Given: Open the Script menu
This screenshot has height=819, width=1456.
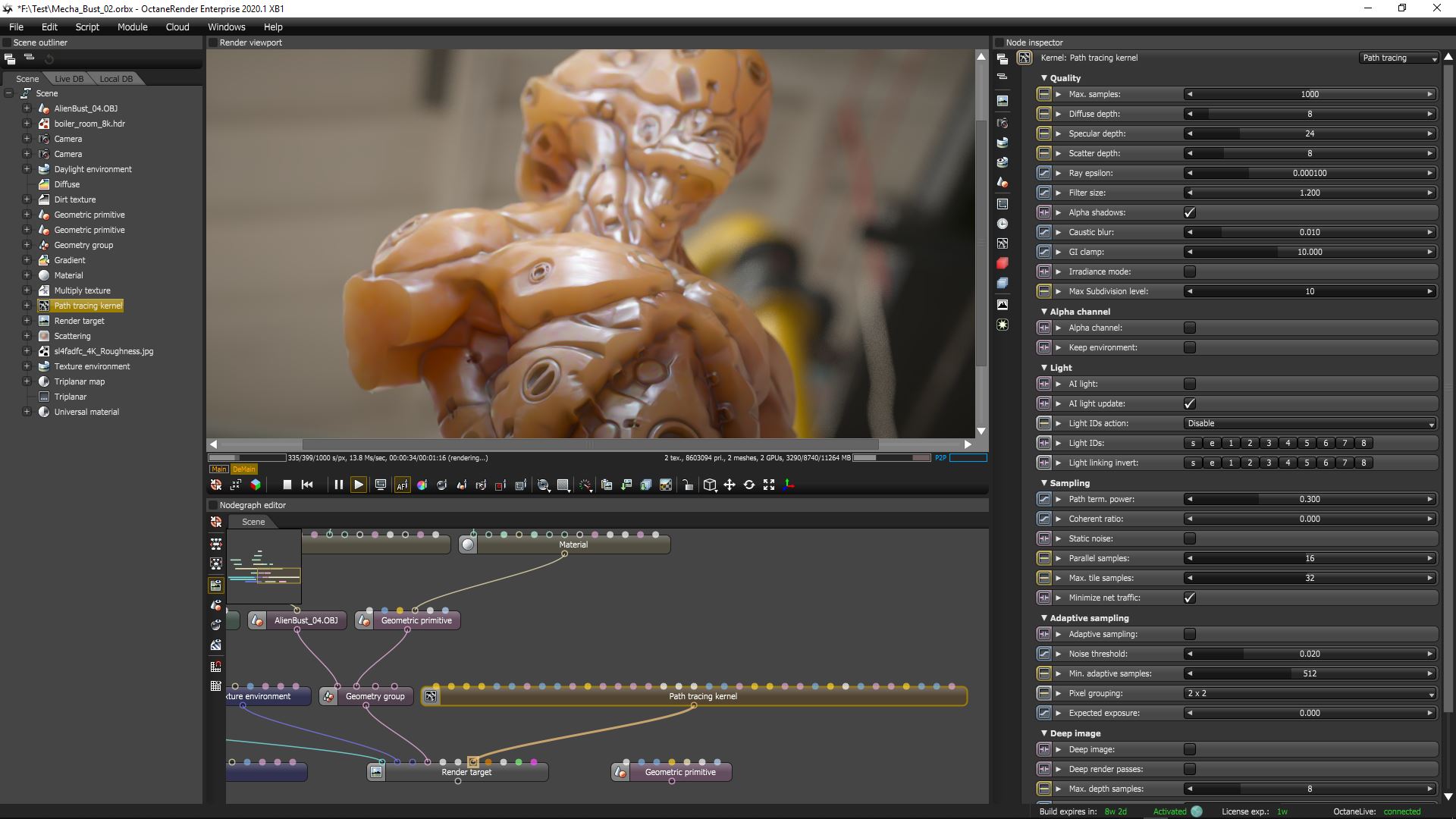Looking at the screenshot, I should click(87, 27).
